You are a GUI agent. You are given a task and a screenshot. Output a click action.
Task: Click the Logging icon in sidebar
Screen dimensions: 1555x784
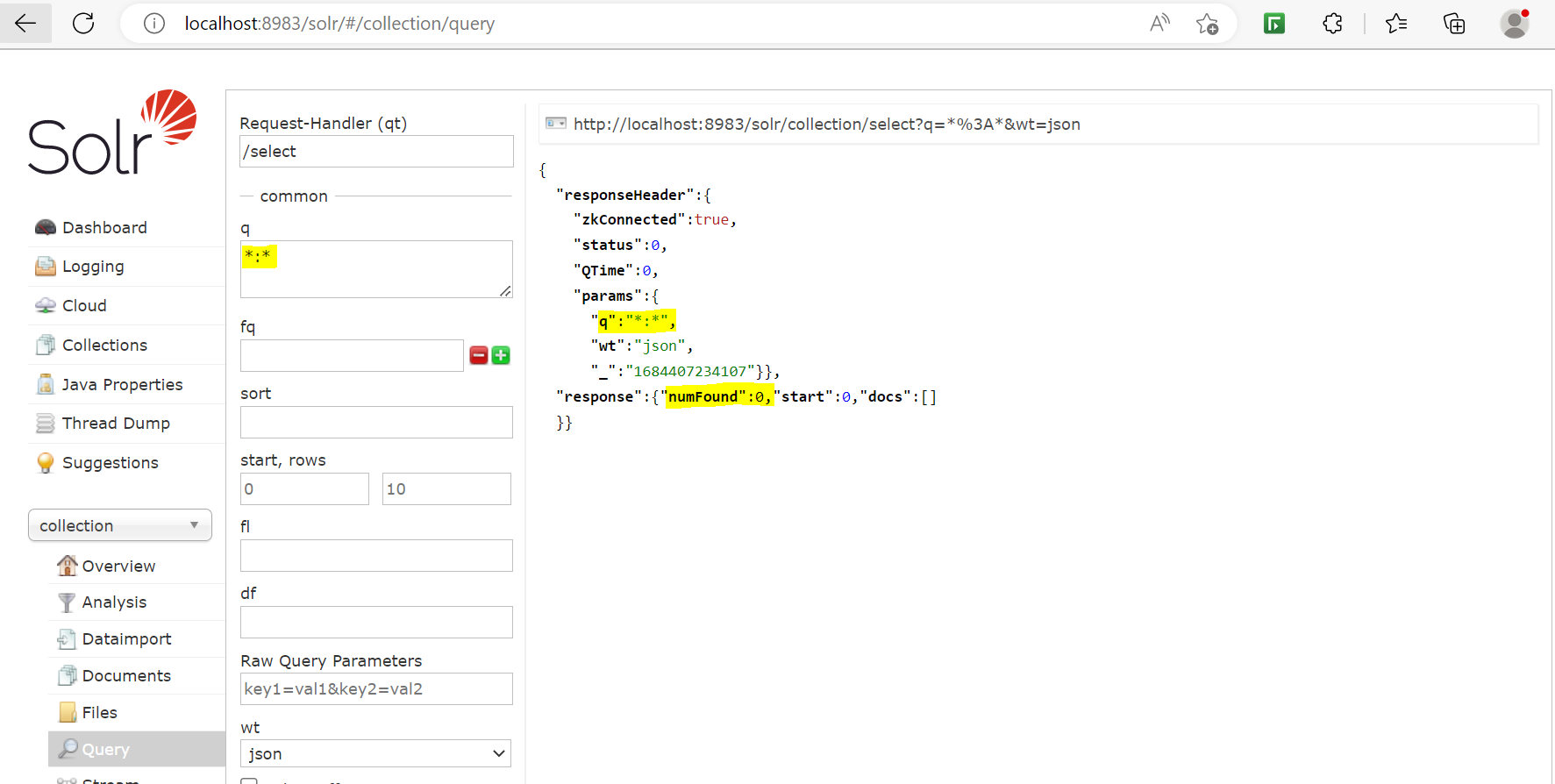46,267
